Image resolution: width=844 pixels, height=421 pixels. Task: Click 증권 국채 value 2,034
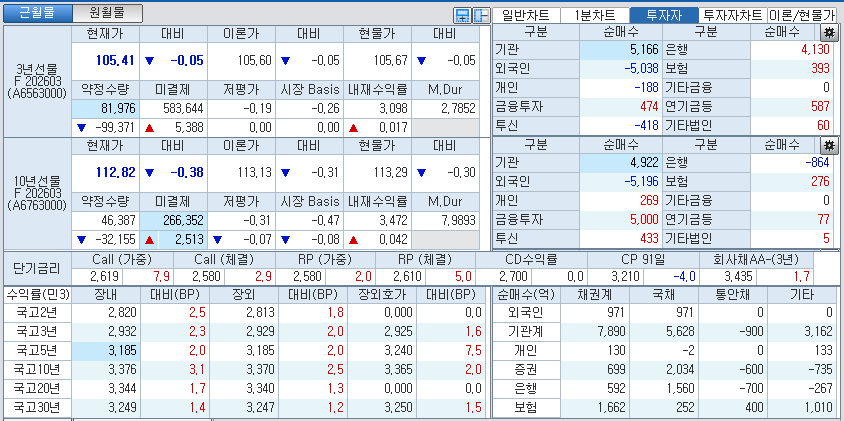(665, 370)
